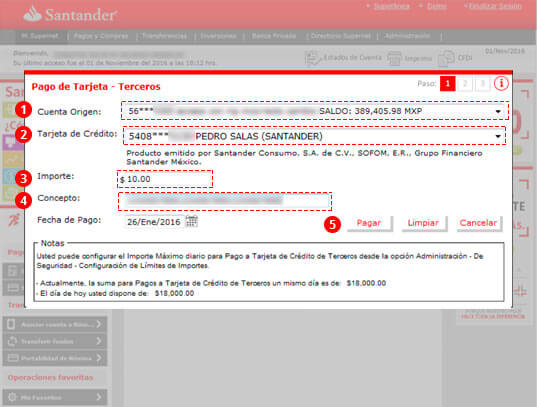Click the CFDI documents icon
The image size is (537, 407).
click(x=447, y=58)
